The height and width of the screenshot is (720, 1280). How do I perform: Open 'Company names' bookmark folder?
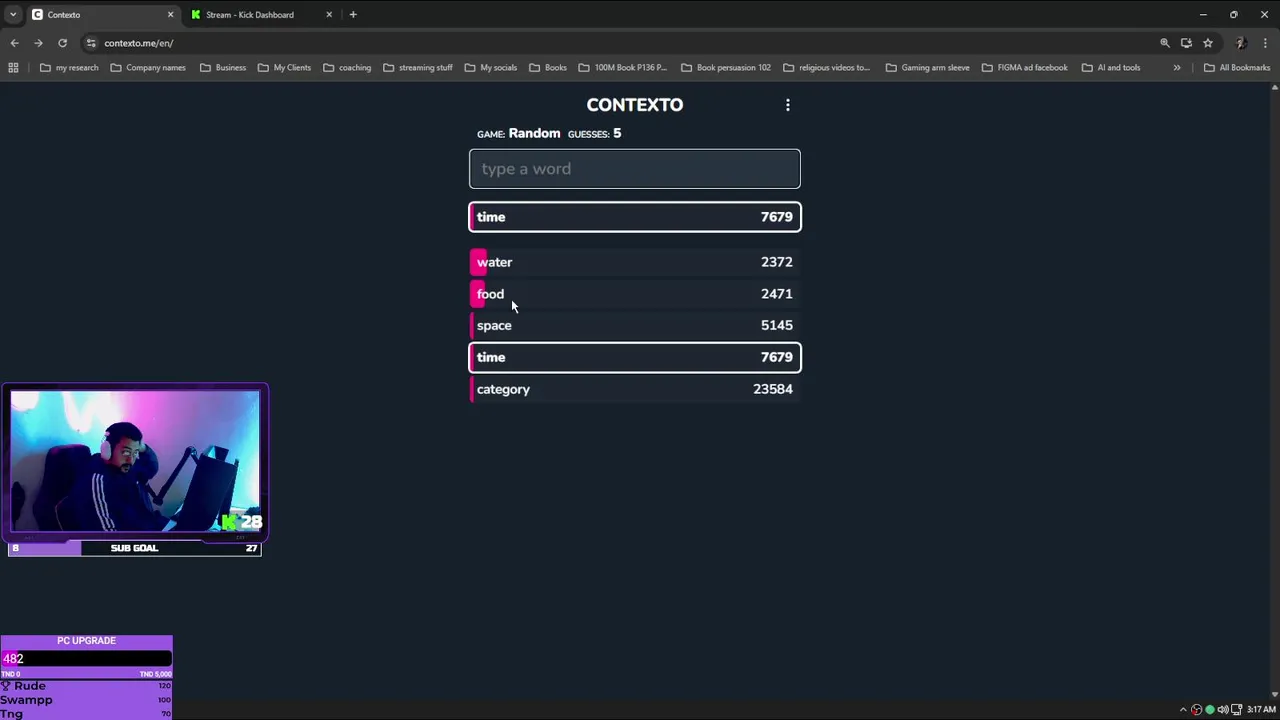(148, 68)
